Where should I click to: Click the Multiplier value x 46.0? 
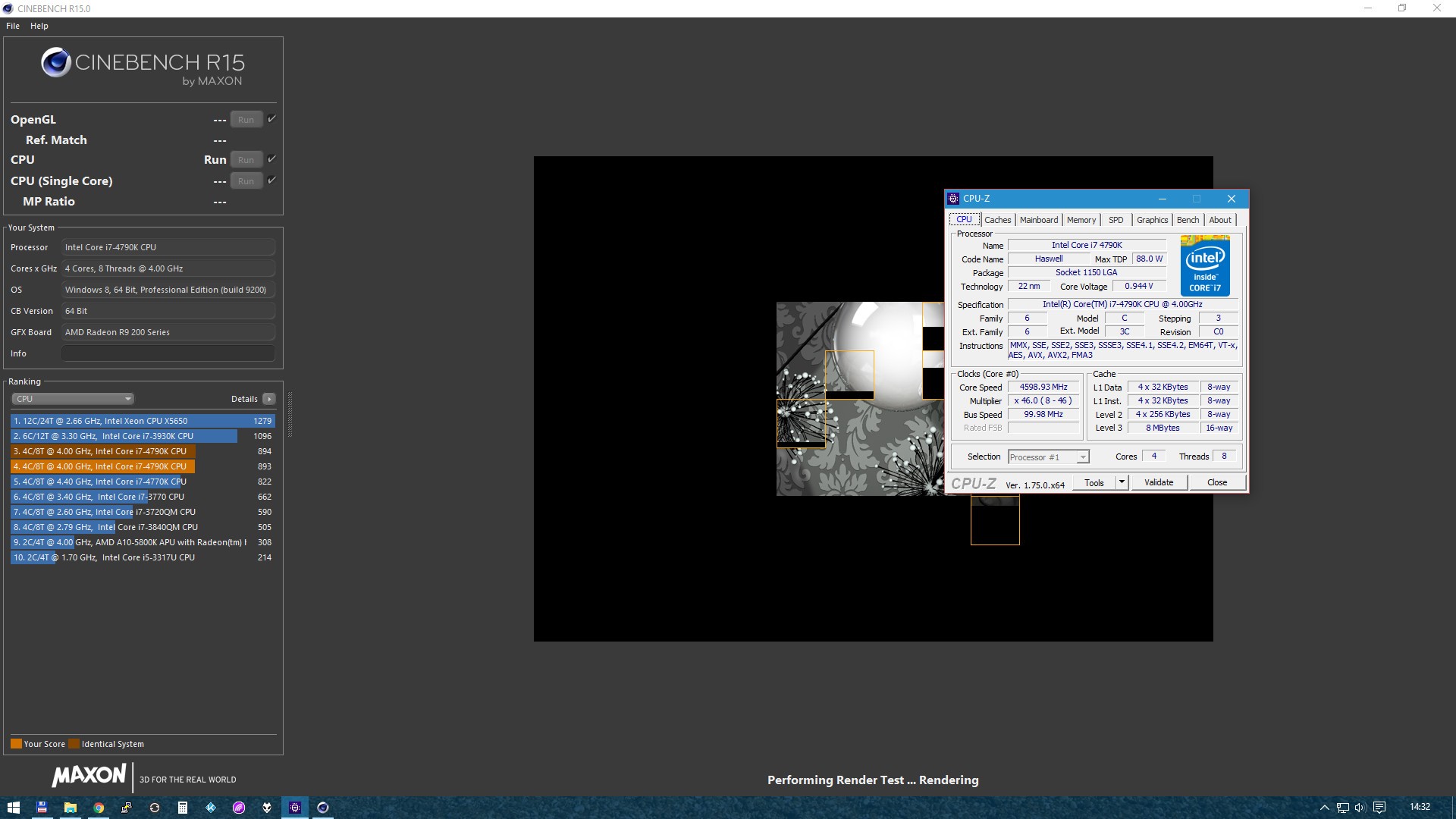point(1043,401)
